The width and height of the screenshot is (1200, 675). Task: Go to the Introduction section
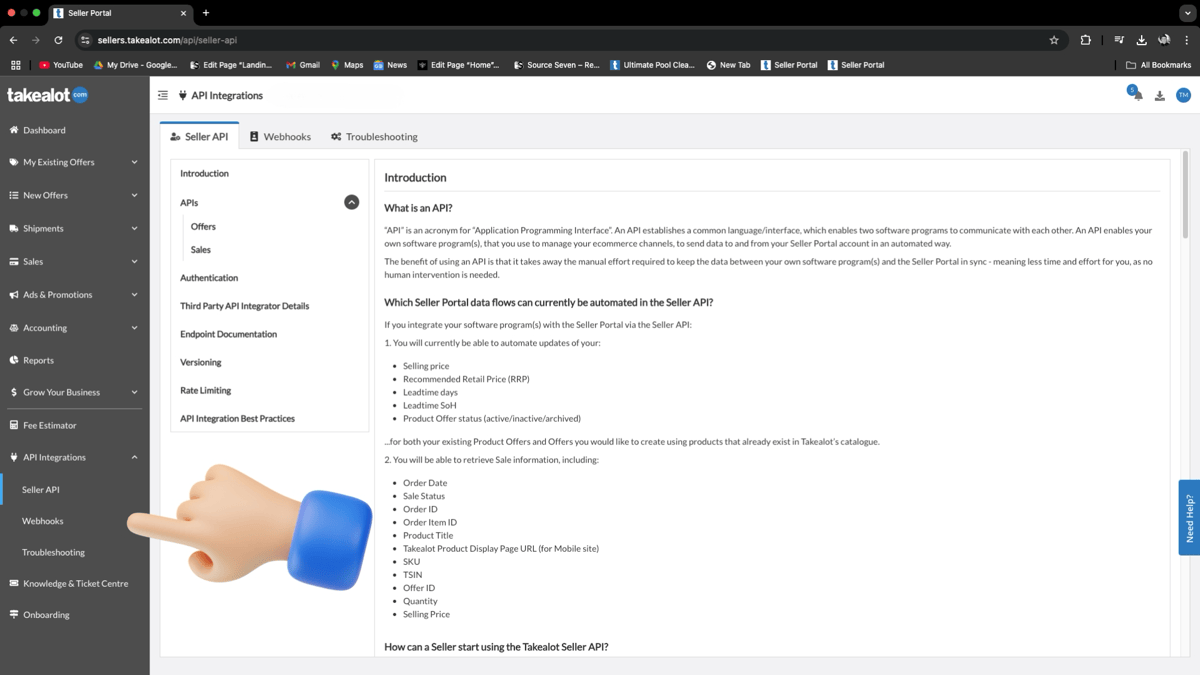click(x=204, y=173)
